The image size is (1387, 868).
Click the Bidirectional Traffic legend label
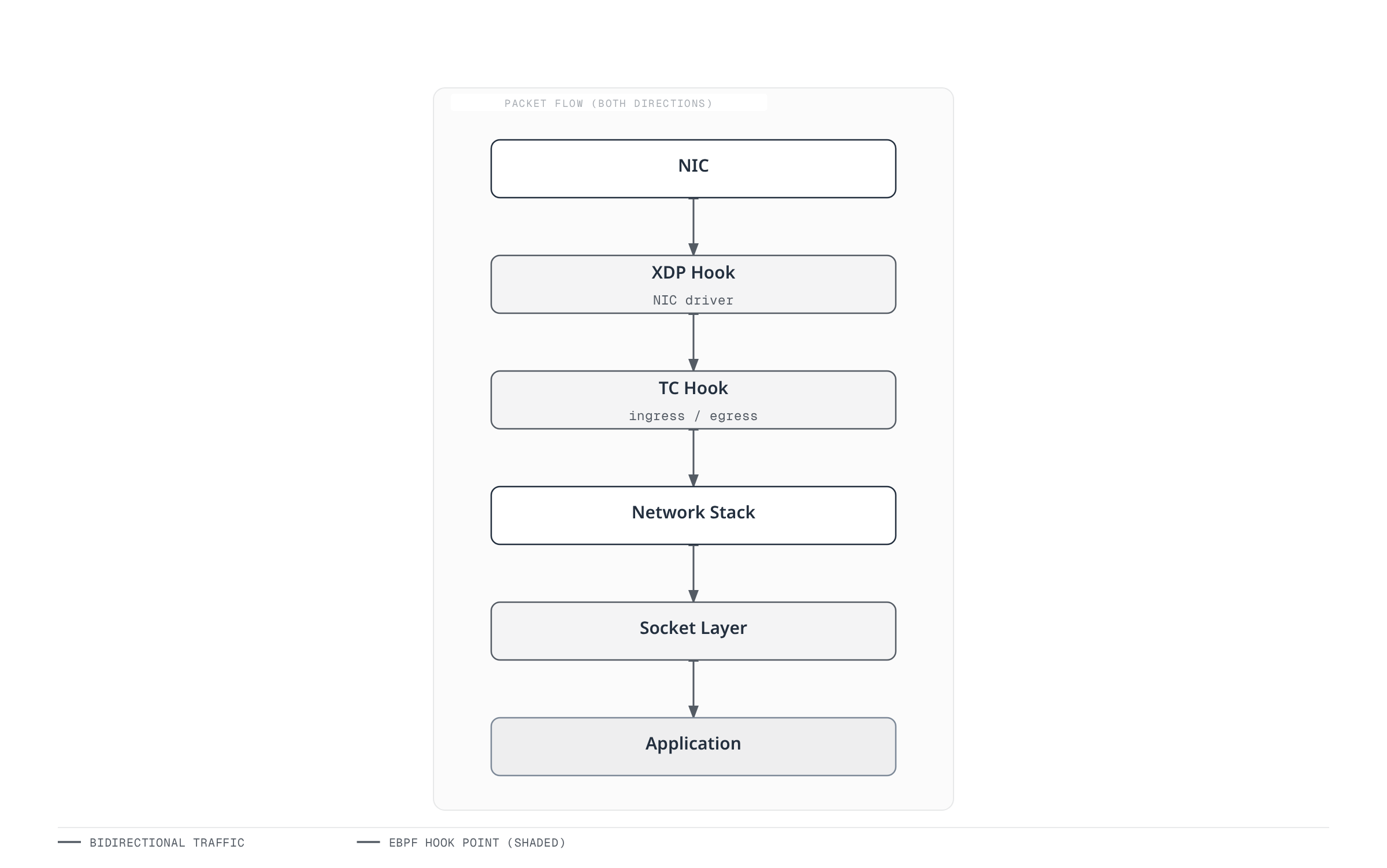[167, 843]
